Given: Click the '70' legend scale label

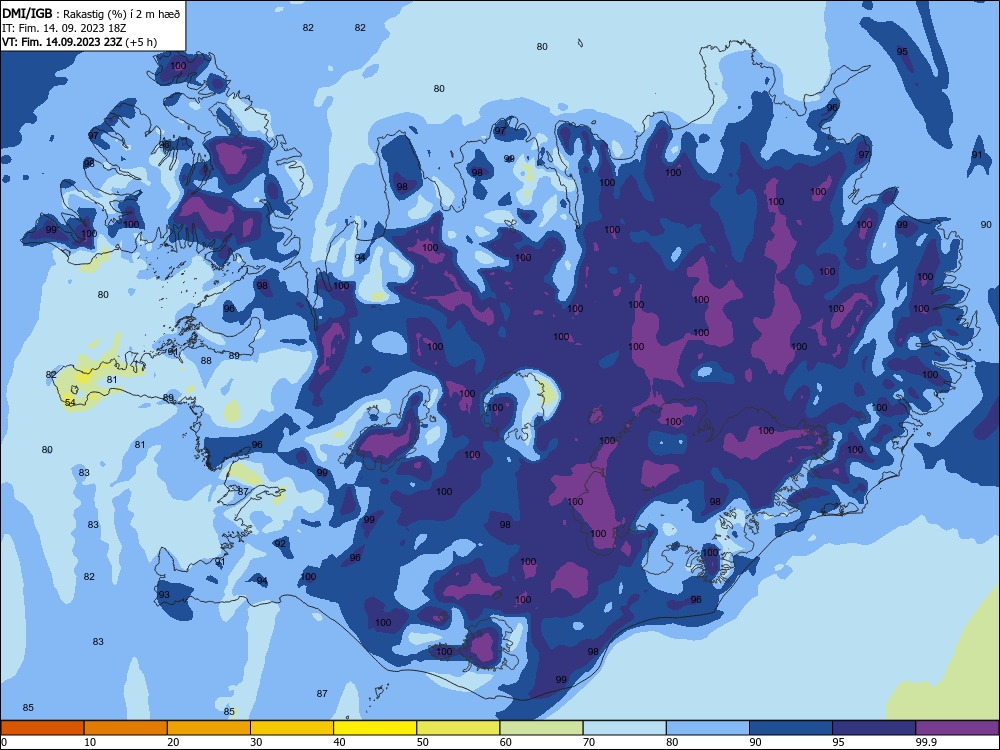Looking at the screenshot, I should pos(589,742).
